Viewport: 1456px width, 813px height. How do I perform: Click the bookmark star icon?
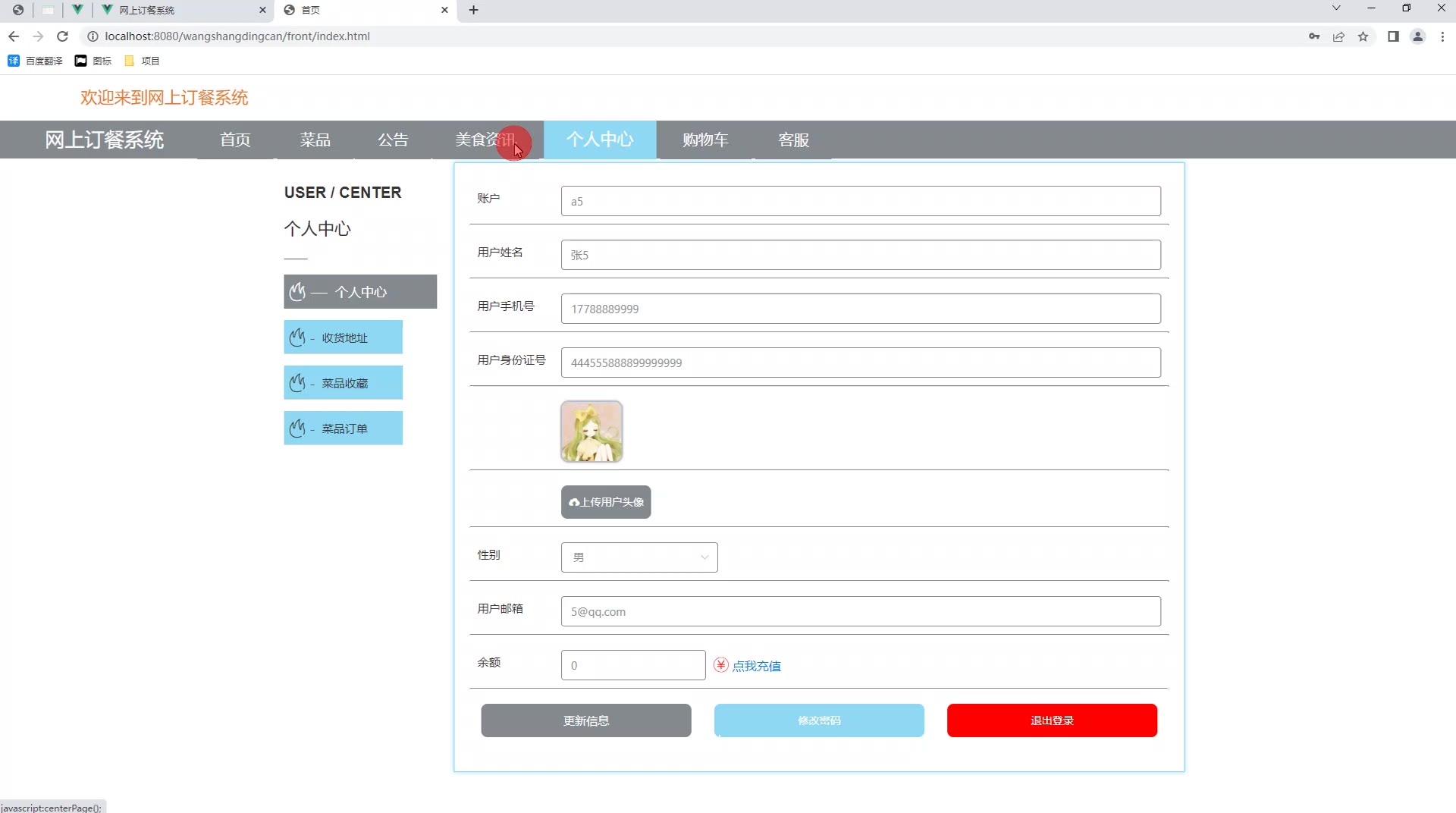pyautogui.click(x=1363, y=36)
